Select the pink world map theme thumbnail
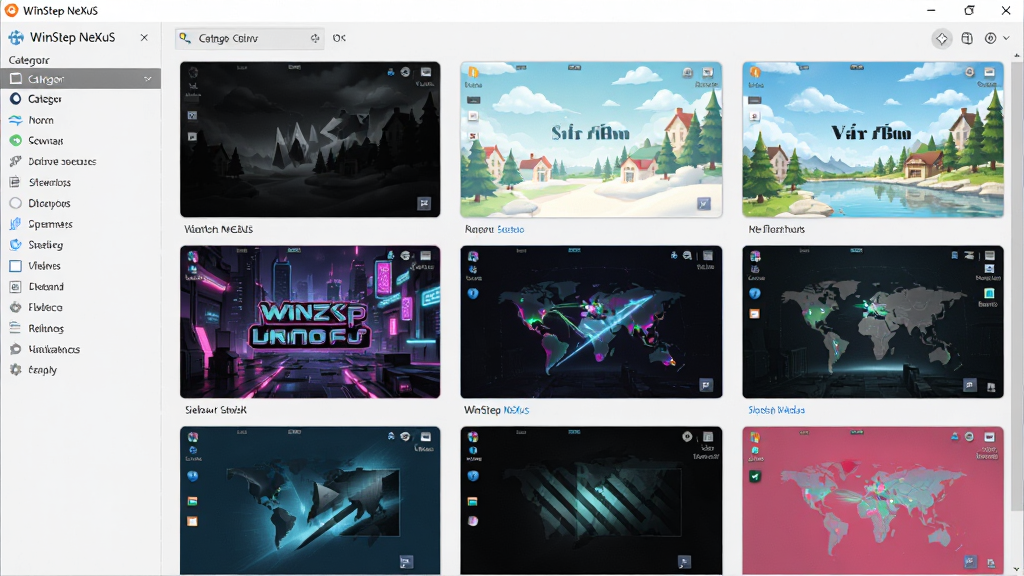Screen dimensions: 1024x576 [872, 501]
